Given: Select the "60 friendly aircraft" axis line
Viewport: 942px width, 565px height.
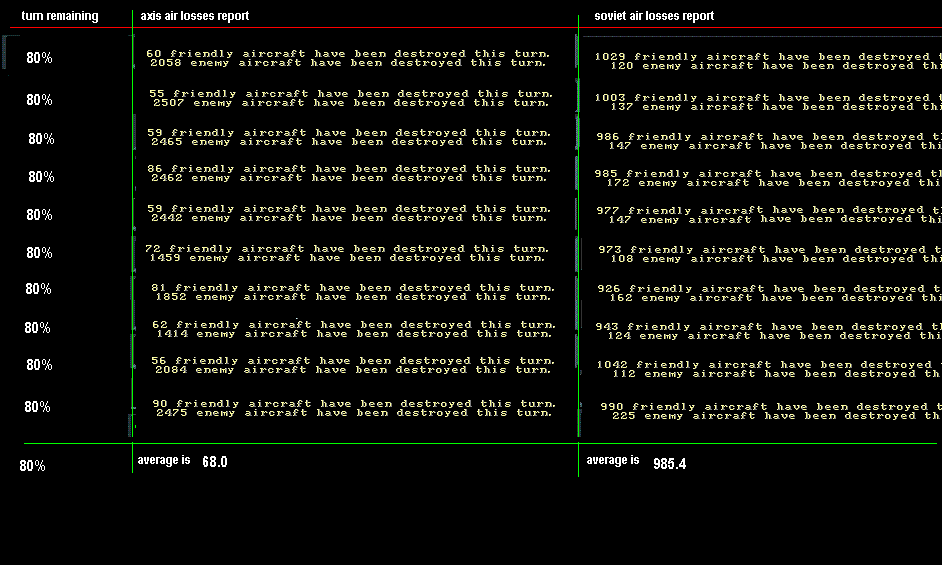Looking at the screenshot, I should coord(348,53).
